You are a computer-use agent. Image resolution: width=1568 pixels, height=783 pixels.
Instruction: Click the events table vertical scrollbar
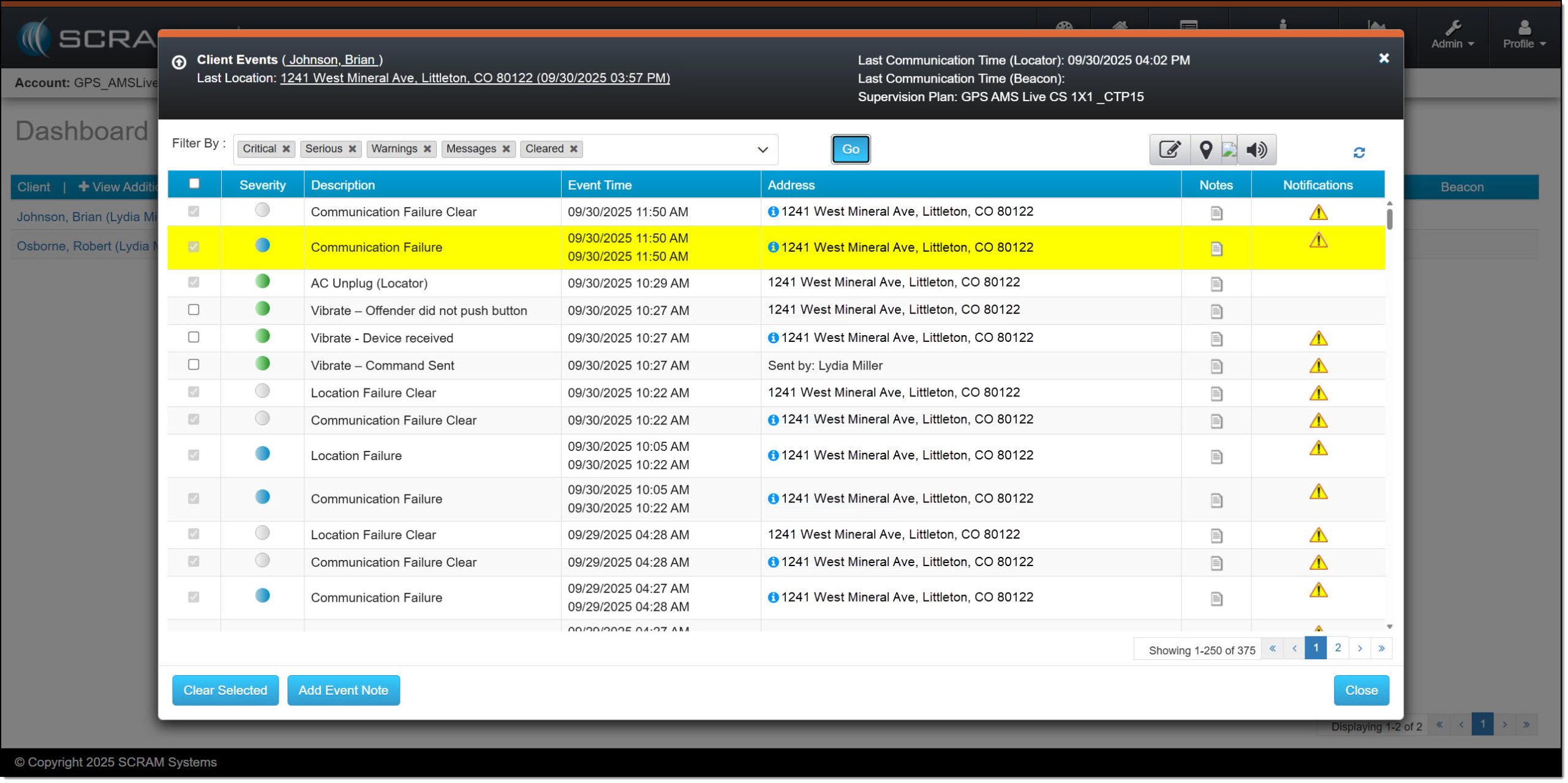pyautogui.click(x=1389, y=219)
